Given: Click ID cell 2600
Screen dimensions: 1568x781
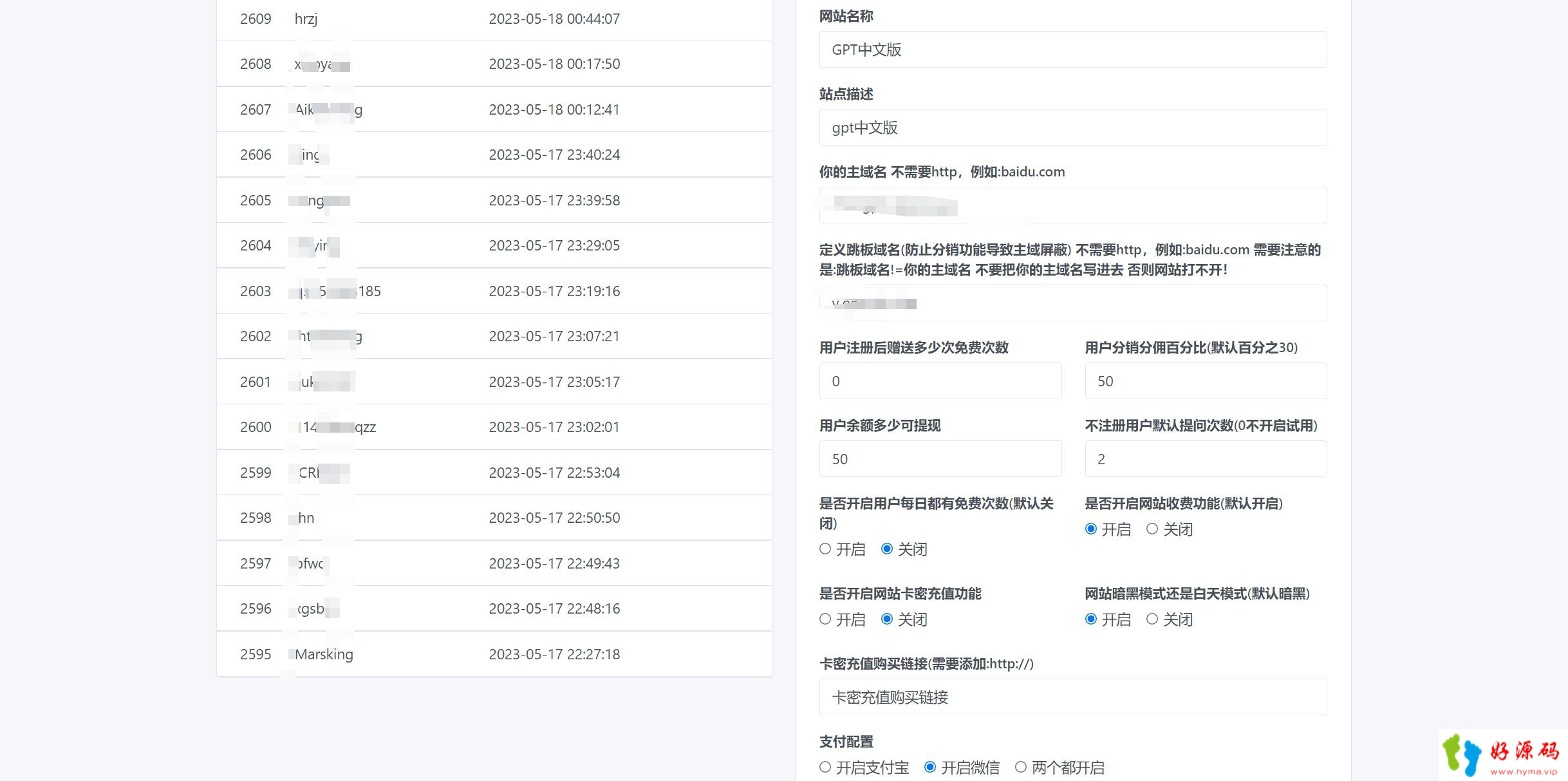Looking at the screenshot, I should (256, 428).
